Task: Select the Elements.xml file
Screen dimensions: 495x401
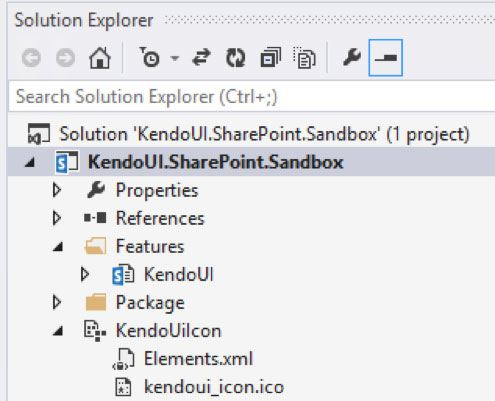Action: coord(198,359)
